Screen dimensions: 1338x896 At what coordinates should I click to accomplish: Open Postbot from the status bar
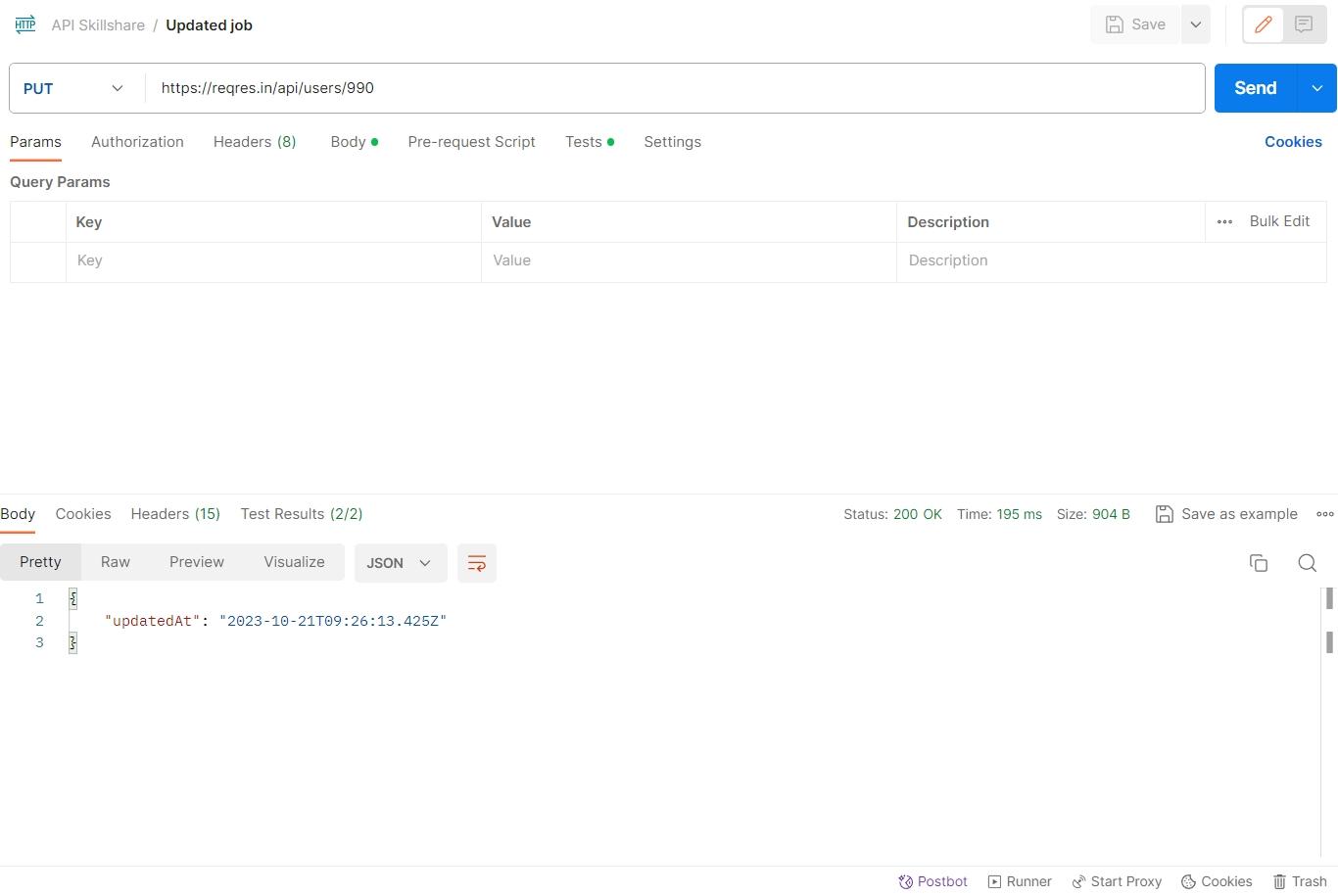(932, 881)
